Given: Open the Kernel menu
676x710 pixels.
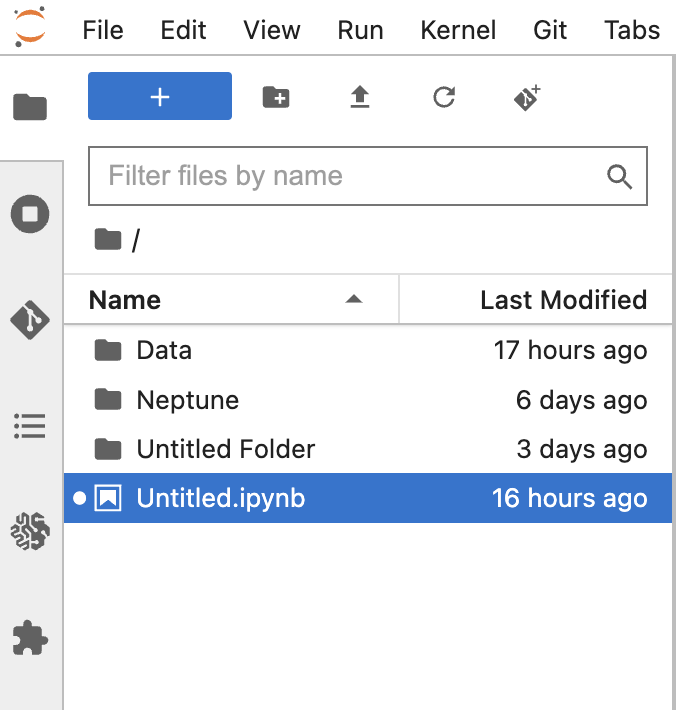Looking at the screenshot, I should (458, 30).
